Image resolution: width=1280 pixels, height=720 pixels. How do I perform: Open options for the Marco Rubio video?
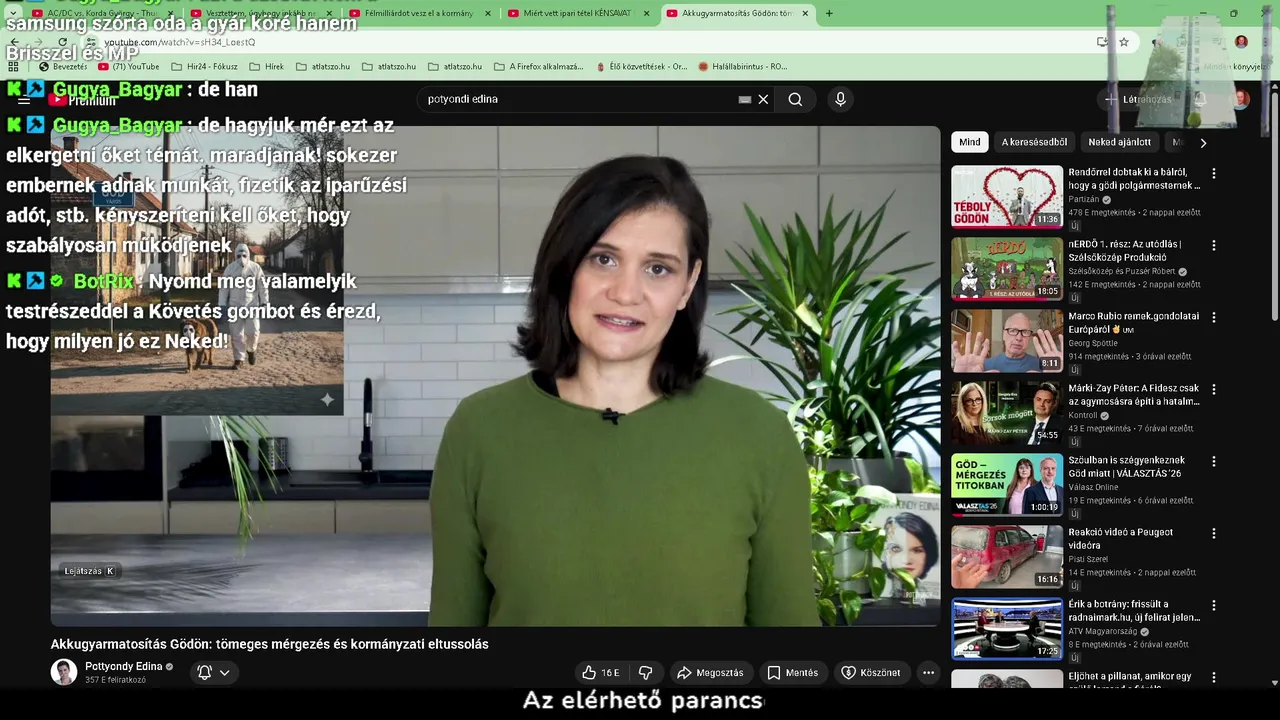click(1214, 317)
